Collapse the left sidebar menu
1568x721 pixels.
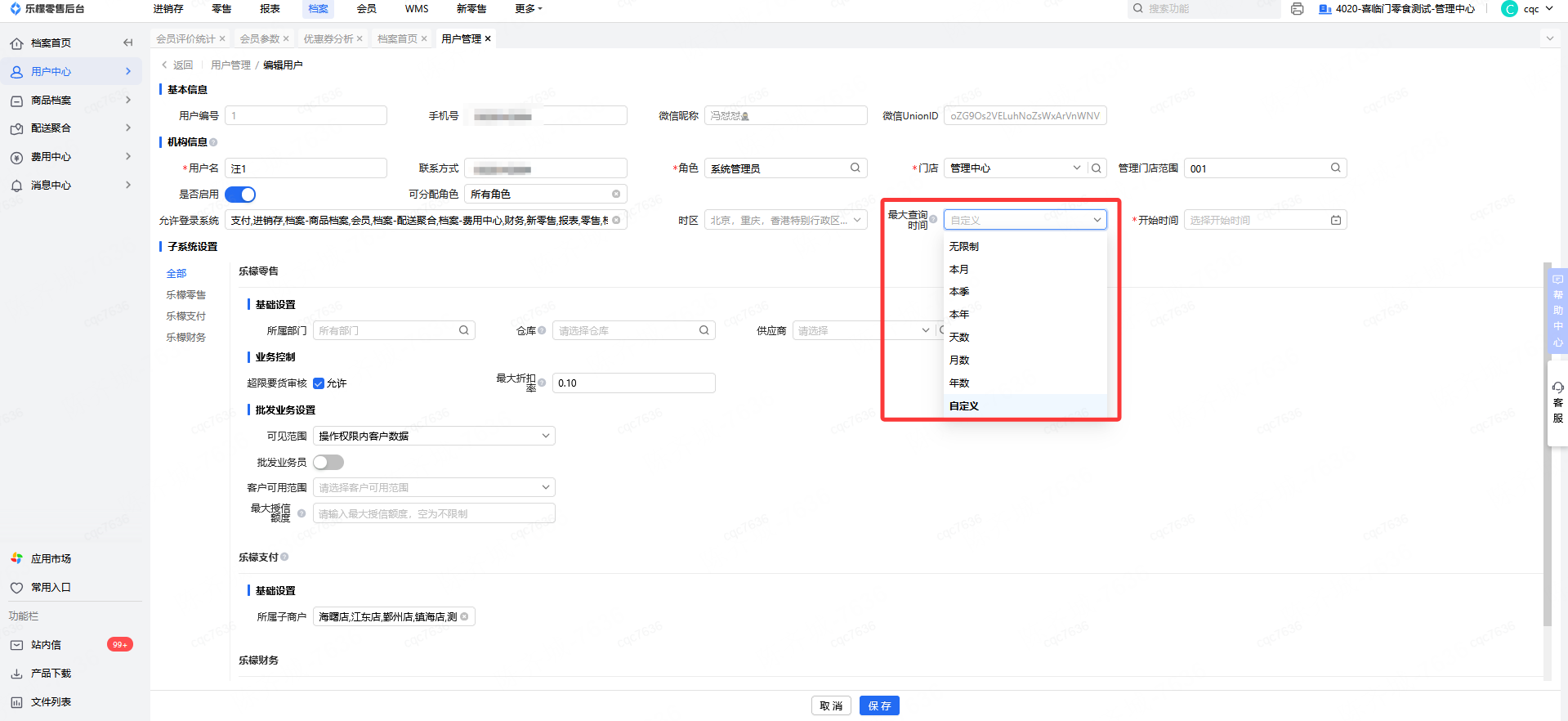[x=127, y=43]
